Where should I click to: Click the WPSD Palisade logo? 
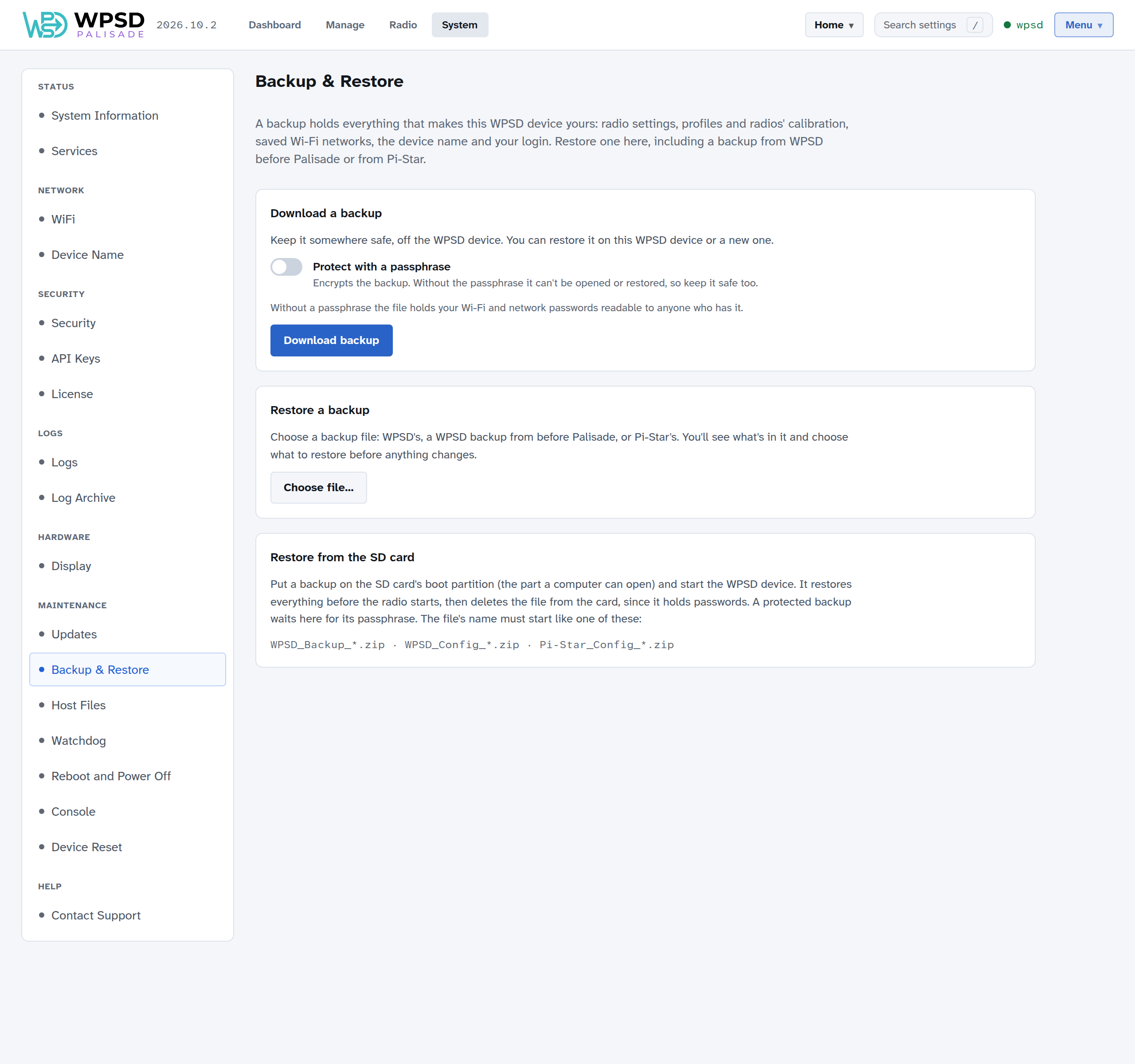[x=83, y=24]
